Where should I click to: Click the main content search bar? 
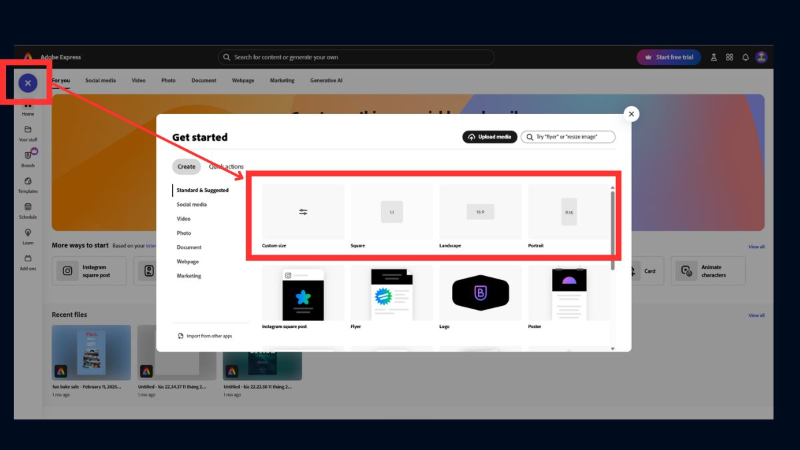pyautogui.click(x=356, y=57)
